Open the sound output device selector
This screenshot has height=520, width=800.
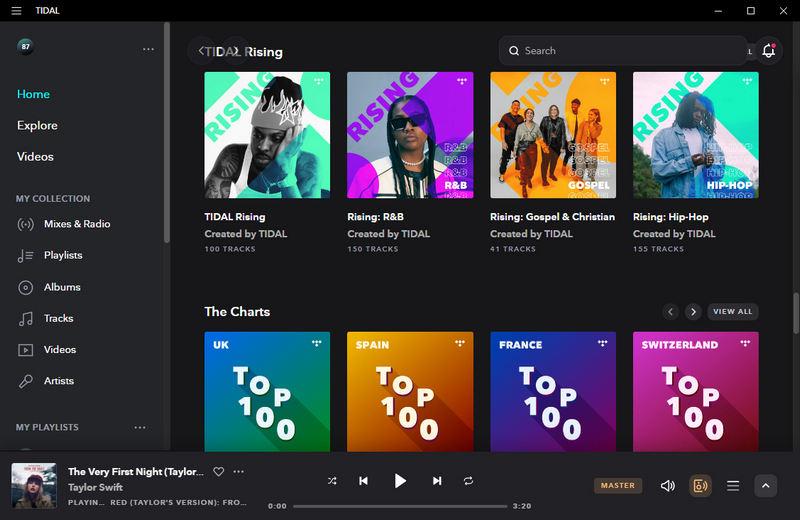click(x=700, y=486)
